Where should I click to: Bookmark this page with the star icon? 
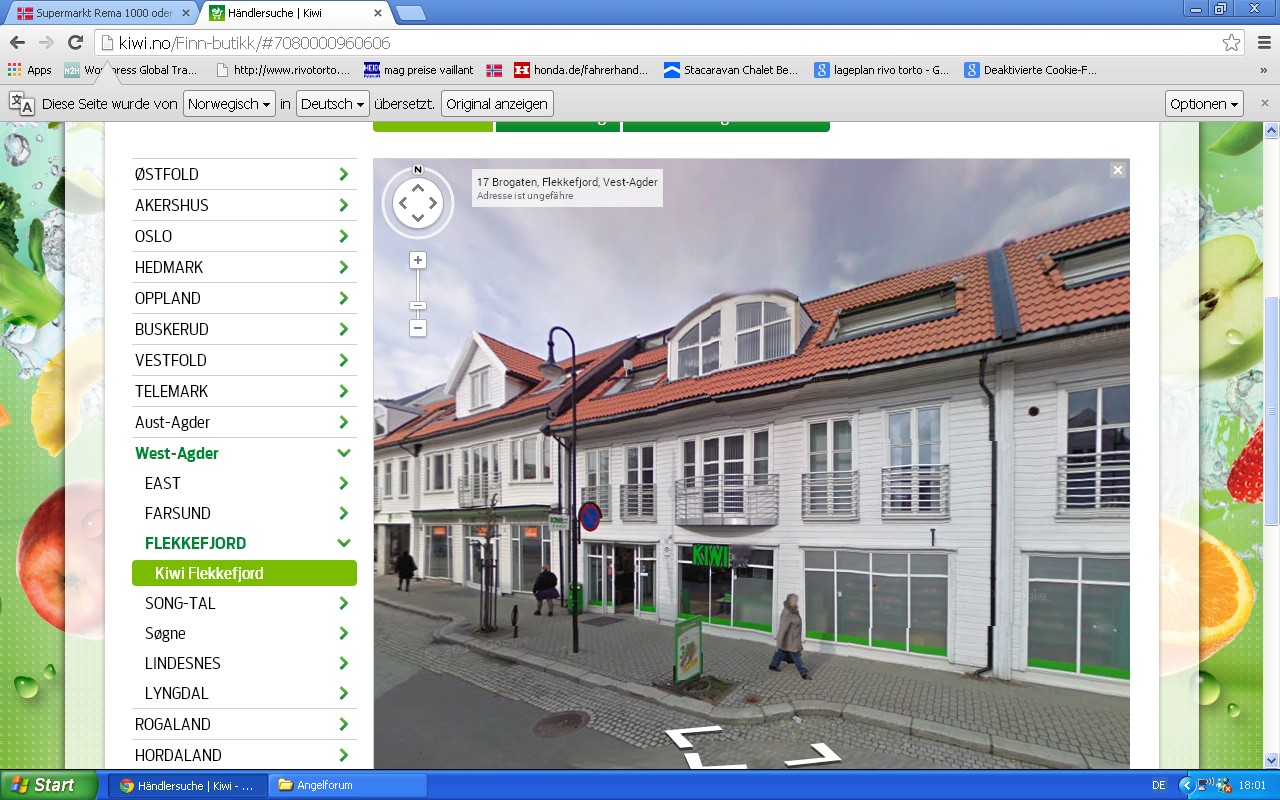(1231, 43)
